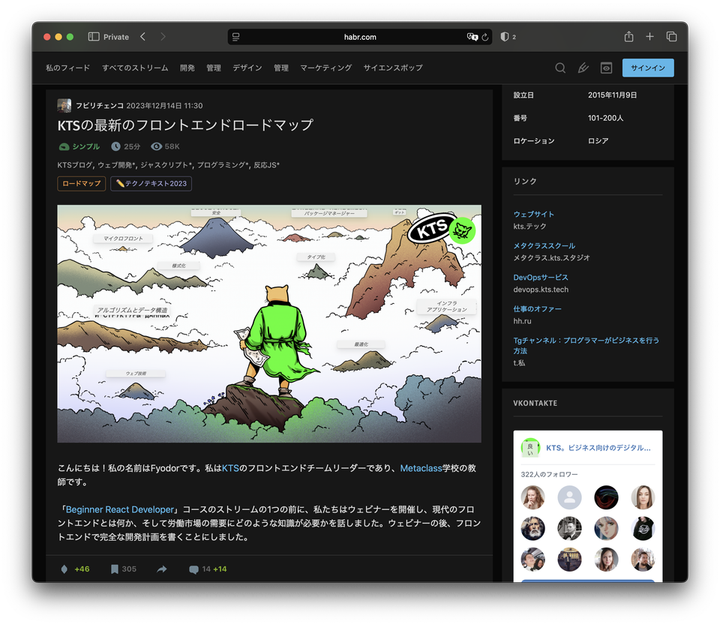This screenshot has height=625, width=720.
Task: Open the DevOpsサービス sidebar link
Action: 540,277
